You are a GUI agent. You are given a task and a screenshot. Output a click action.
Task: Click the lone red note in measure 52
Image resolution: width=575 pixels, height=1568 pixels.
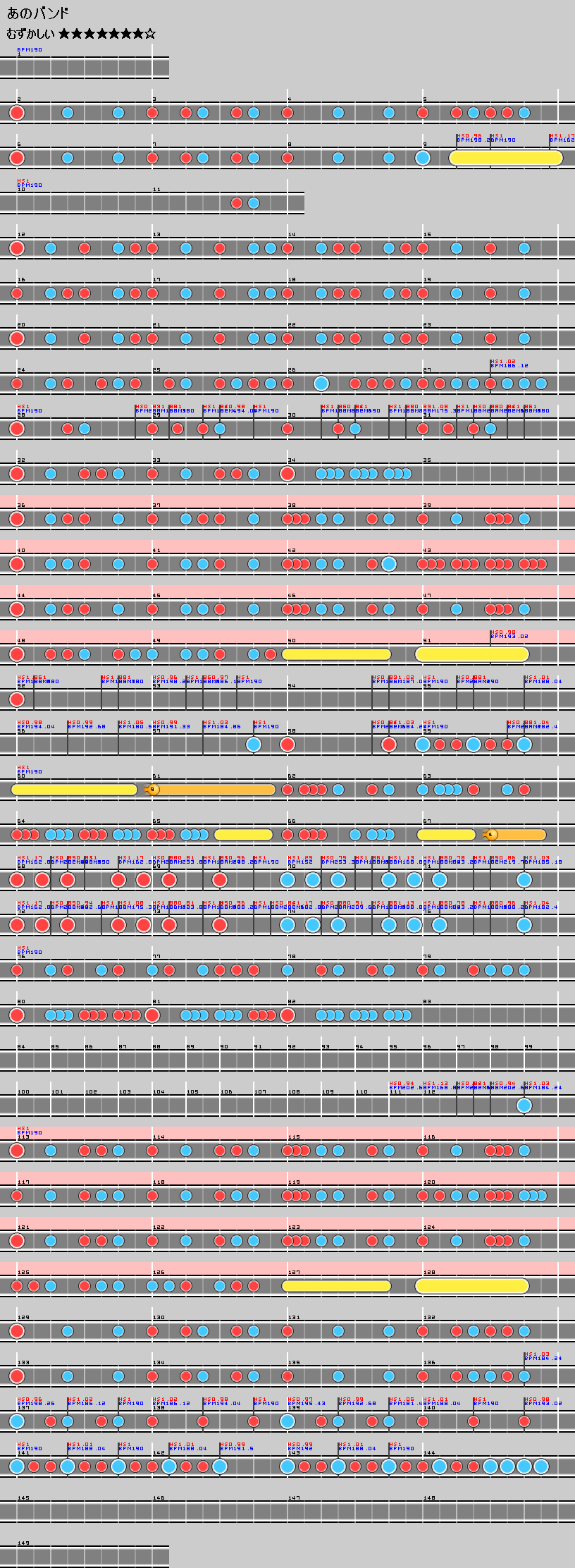(x=17, y=699)
